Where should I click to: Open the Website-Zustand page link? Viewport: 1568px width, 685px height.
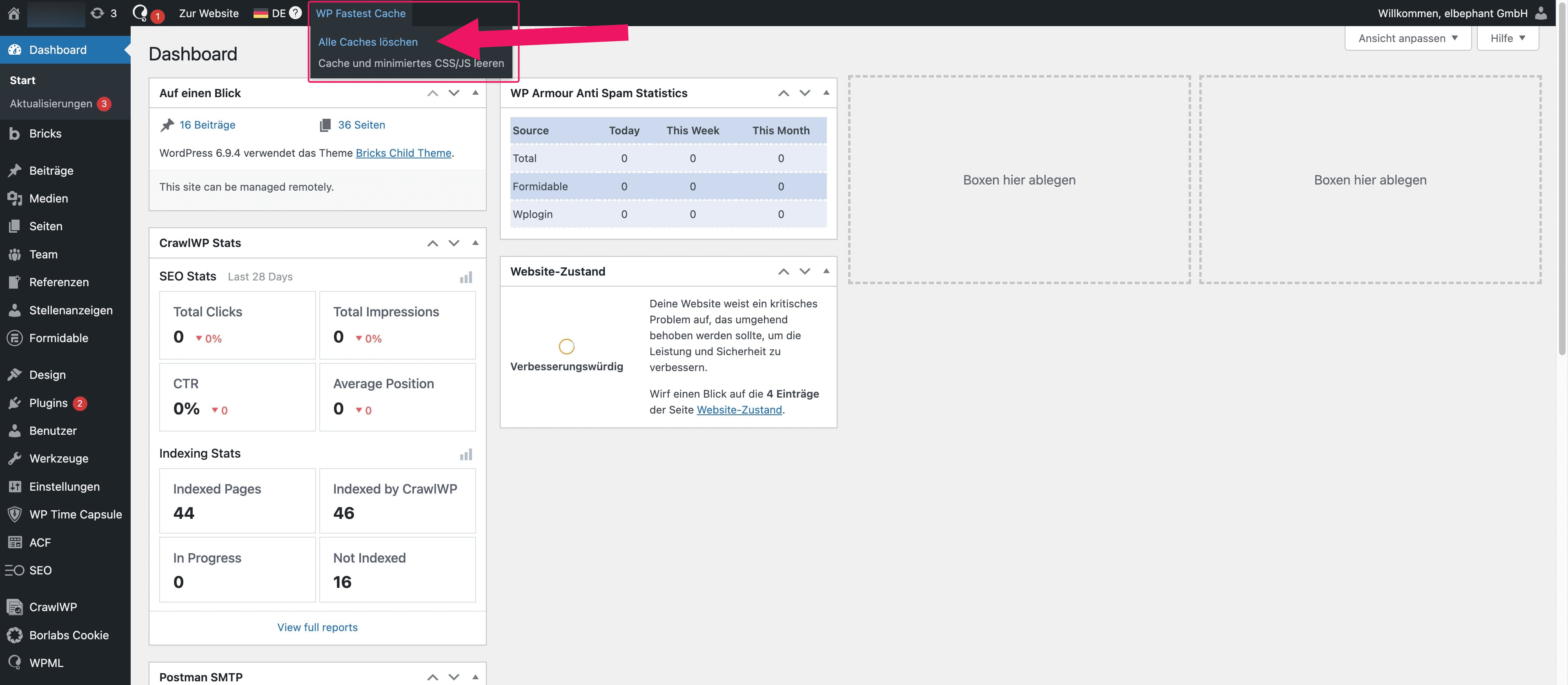click(x=739, y=409)
